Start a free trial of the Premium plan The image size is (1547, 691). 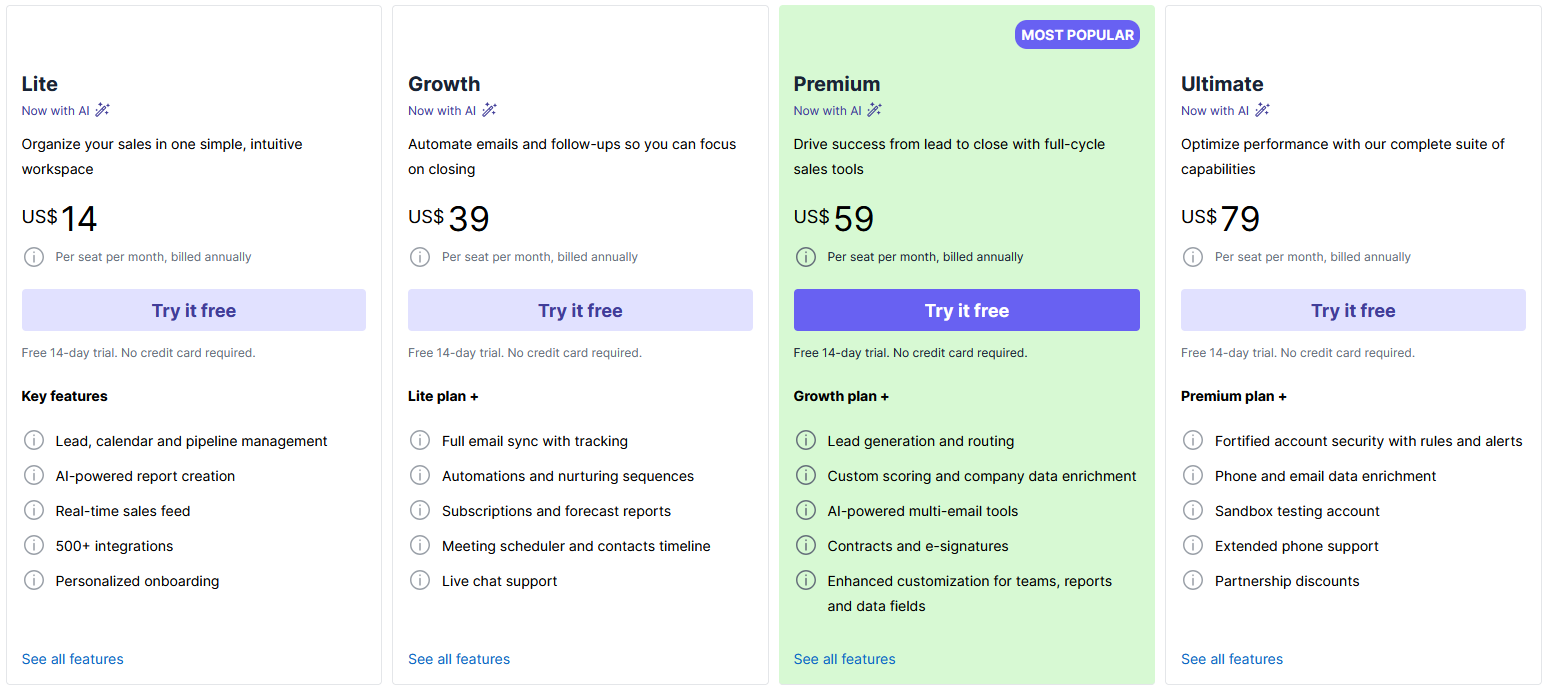coord(966,310)
